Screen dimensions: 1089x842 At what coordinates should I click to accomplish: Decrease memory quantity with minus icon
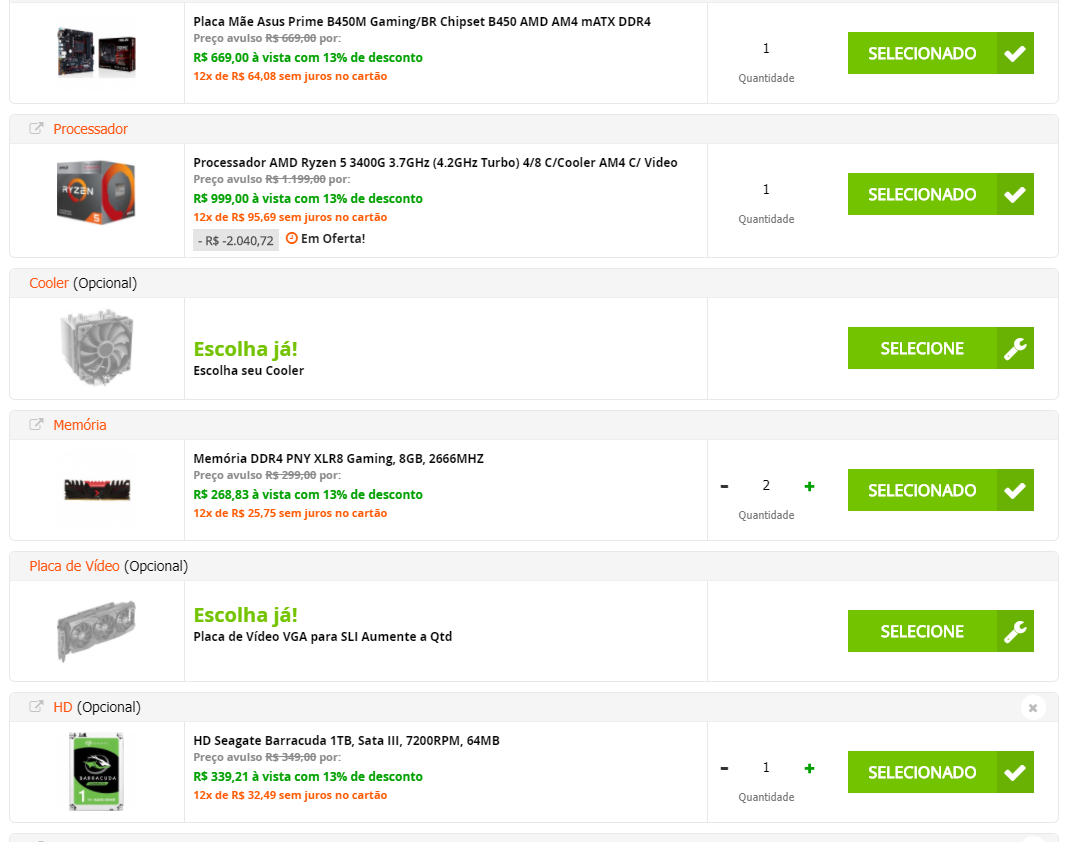724,486
